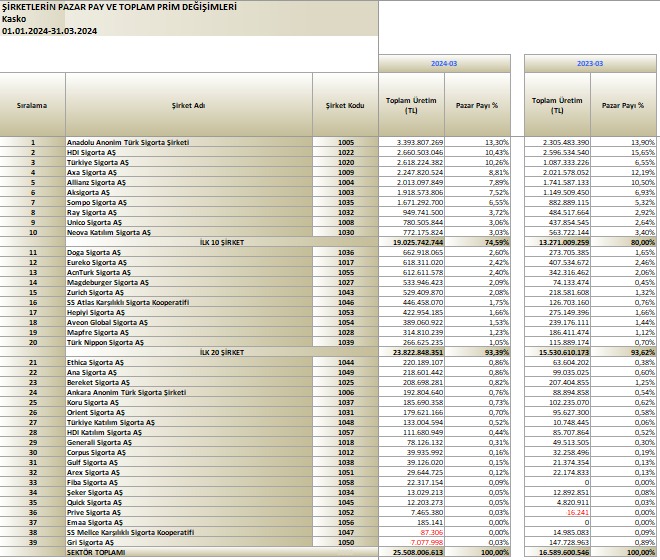Select the 'AcnTurk Sigorta AŞ' company cell
The image size is (660, 560).
coord(189,272)
